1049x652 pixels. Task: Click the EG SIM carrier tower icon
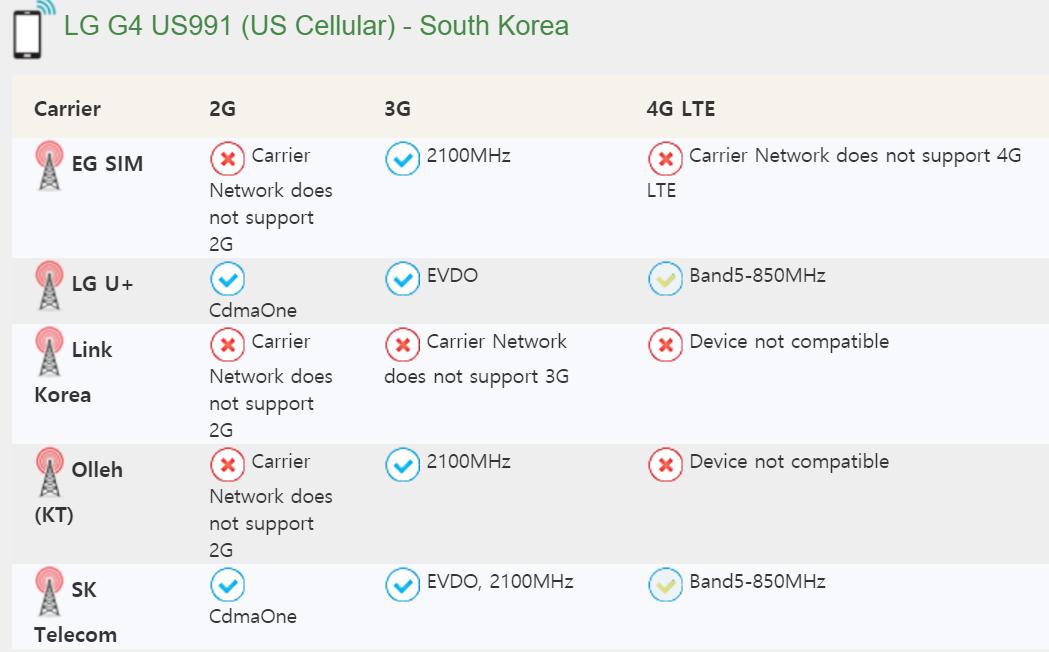[48, 165]
